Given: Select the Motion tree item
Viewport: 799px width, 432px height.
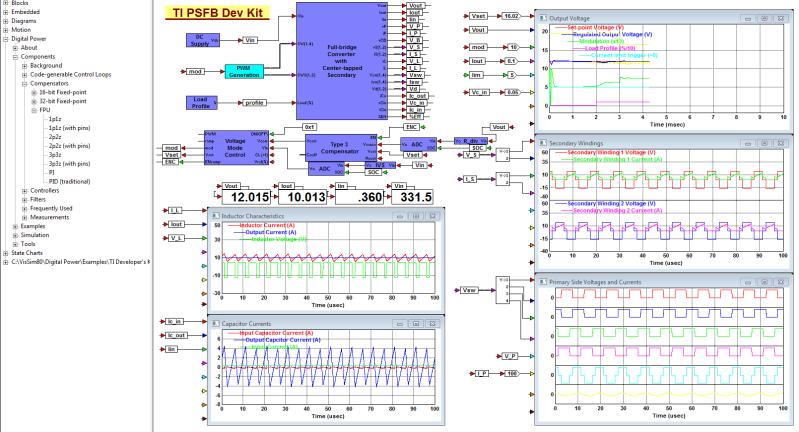Looking at the screenshot, I should (21, 30).
